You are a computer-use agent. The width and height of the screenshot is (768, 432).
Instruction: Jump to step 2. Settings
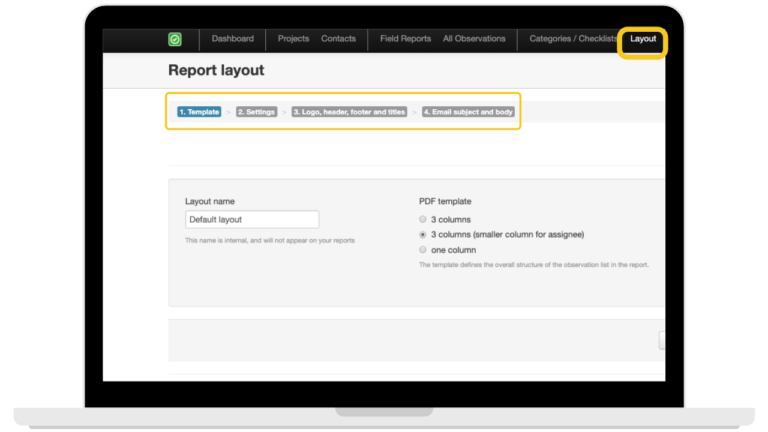(x=257, y=112)
